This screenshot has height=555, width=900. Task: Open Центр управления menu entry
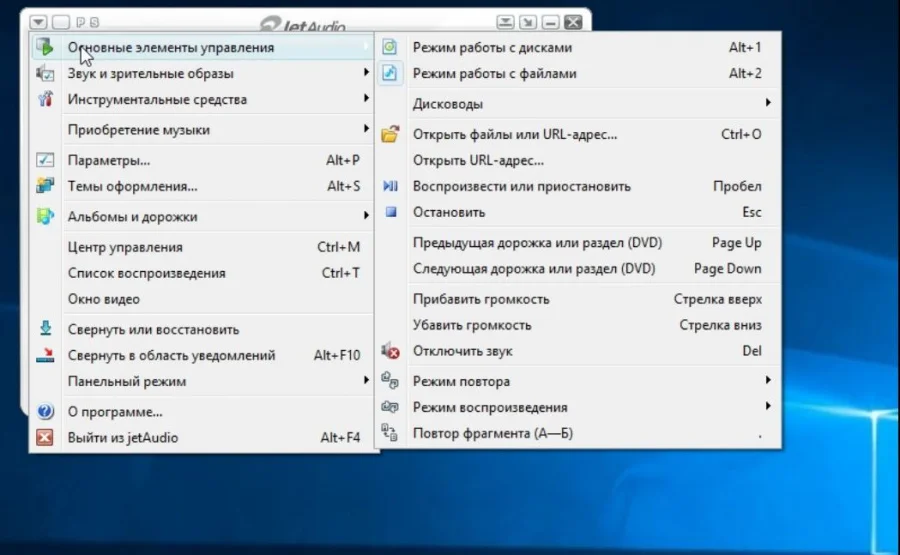coord(203,247)
